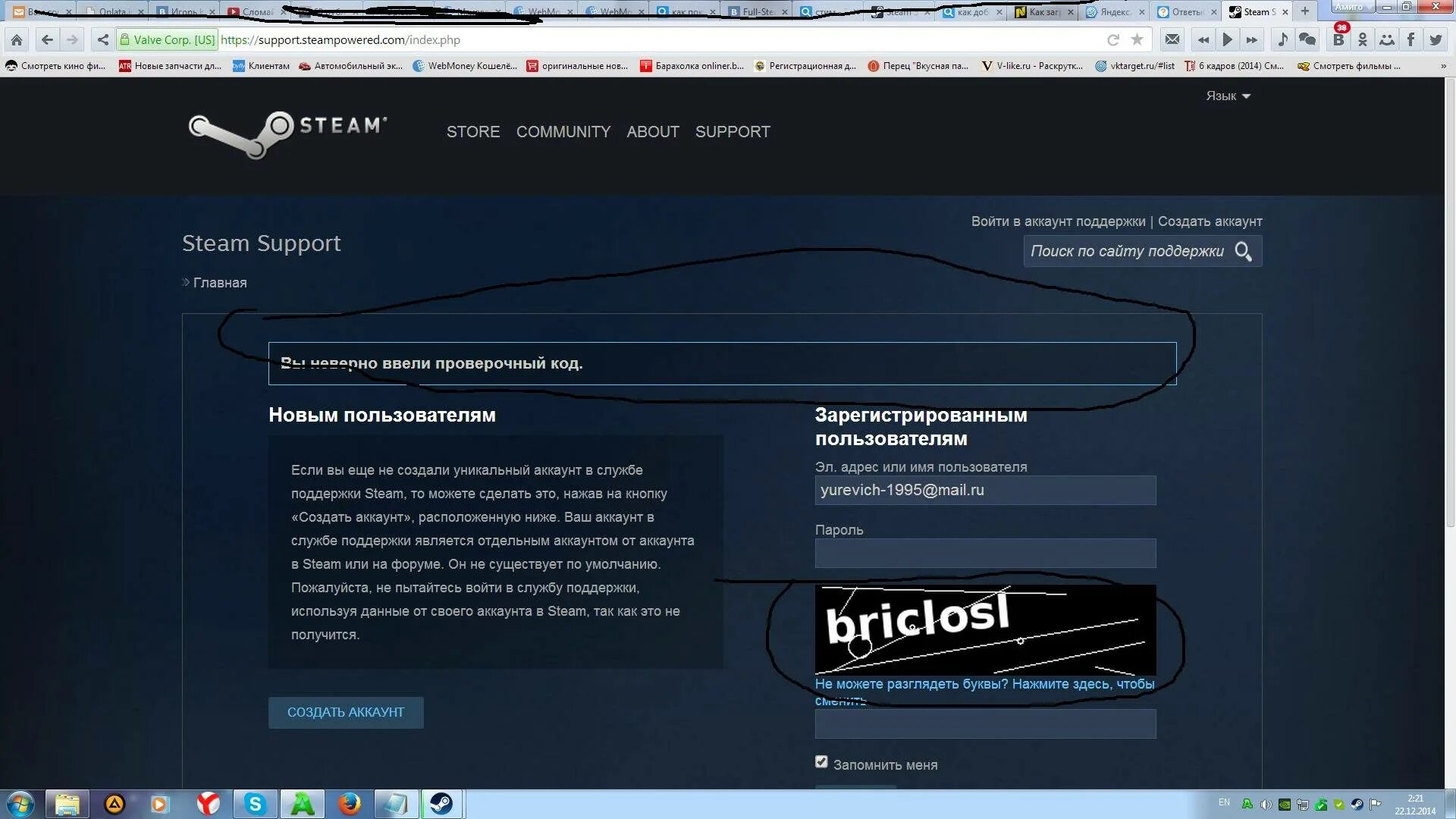The width and height of the screenshot is (1456, 819).
Task: Expand the bookmarks bar overflow chevron
Action: pyautogui.click(x=1443, y=66)
